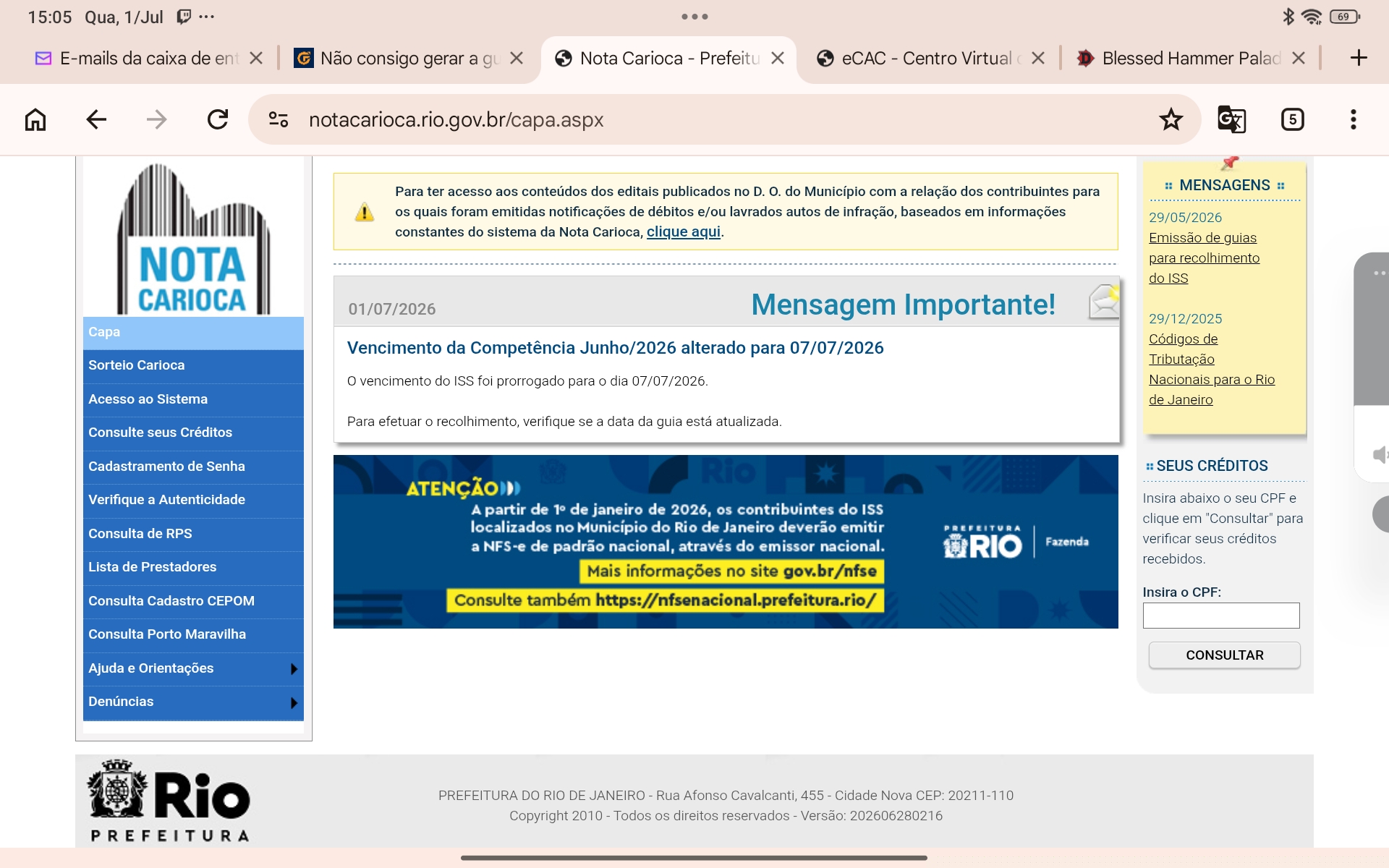Bookmark page with the star icon
Viewport: 1389px width, 868px height.
click(1171, 119)
